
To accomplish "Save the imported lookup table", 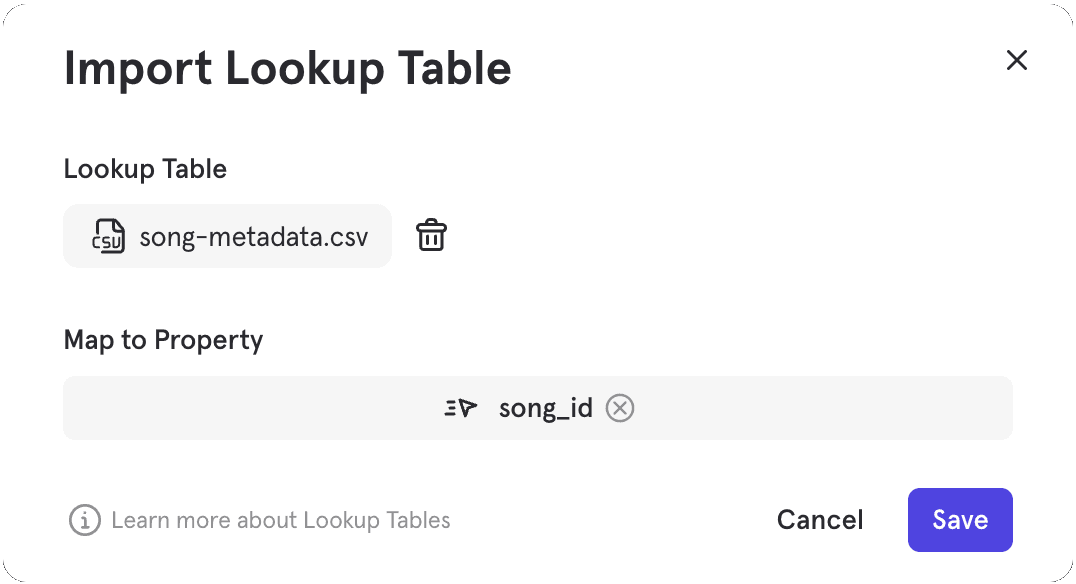I will tap(959, 520).
